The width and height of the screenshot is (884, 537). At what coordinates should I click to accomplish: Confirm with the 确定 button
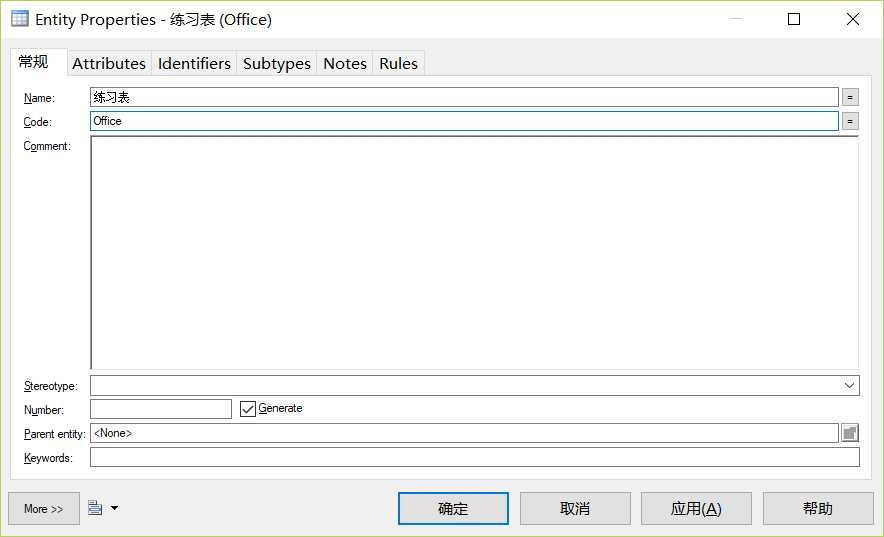coord(453,508)
